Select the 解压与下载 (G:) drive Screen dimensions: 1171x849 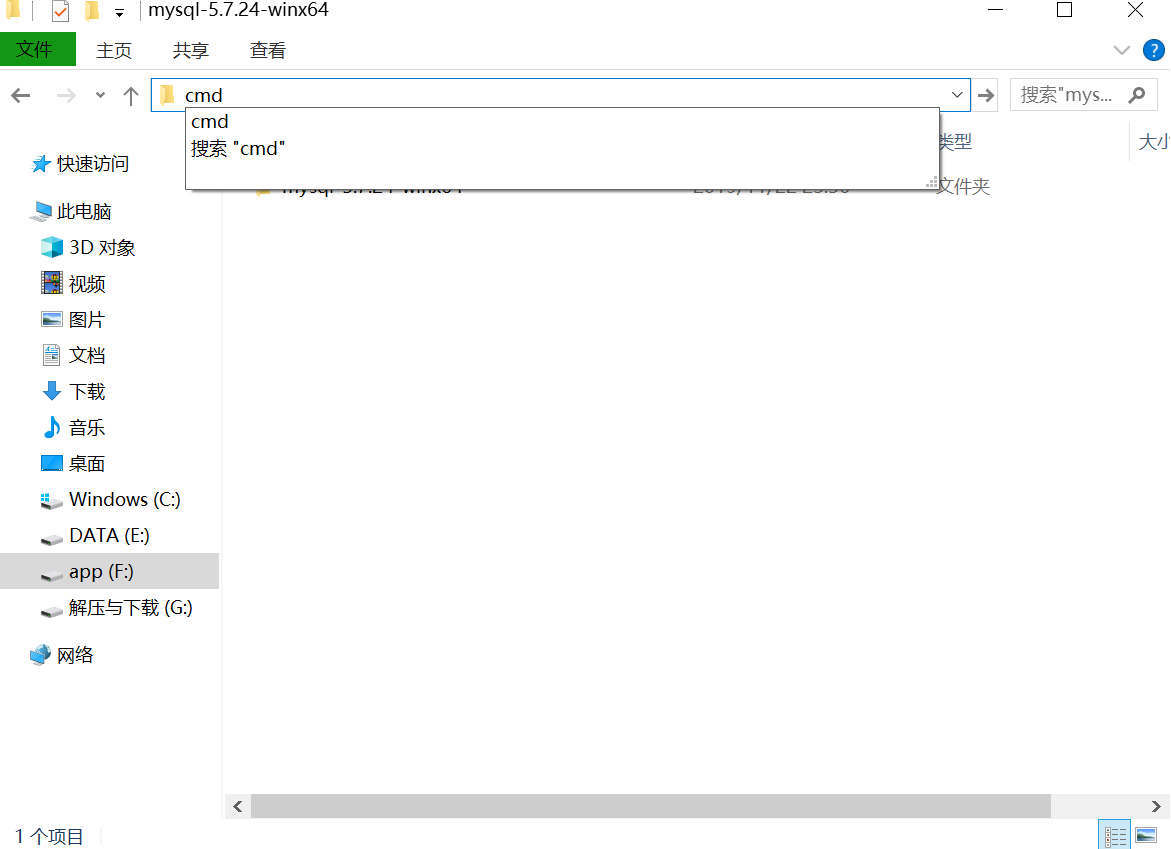[131, 608]
